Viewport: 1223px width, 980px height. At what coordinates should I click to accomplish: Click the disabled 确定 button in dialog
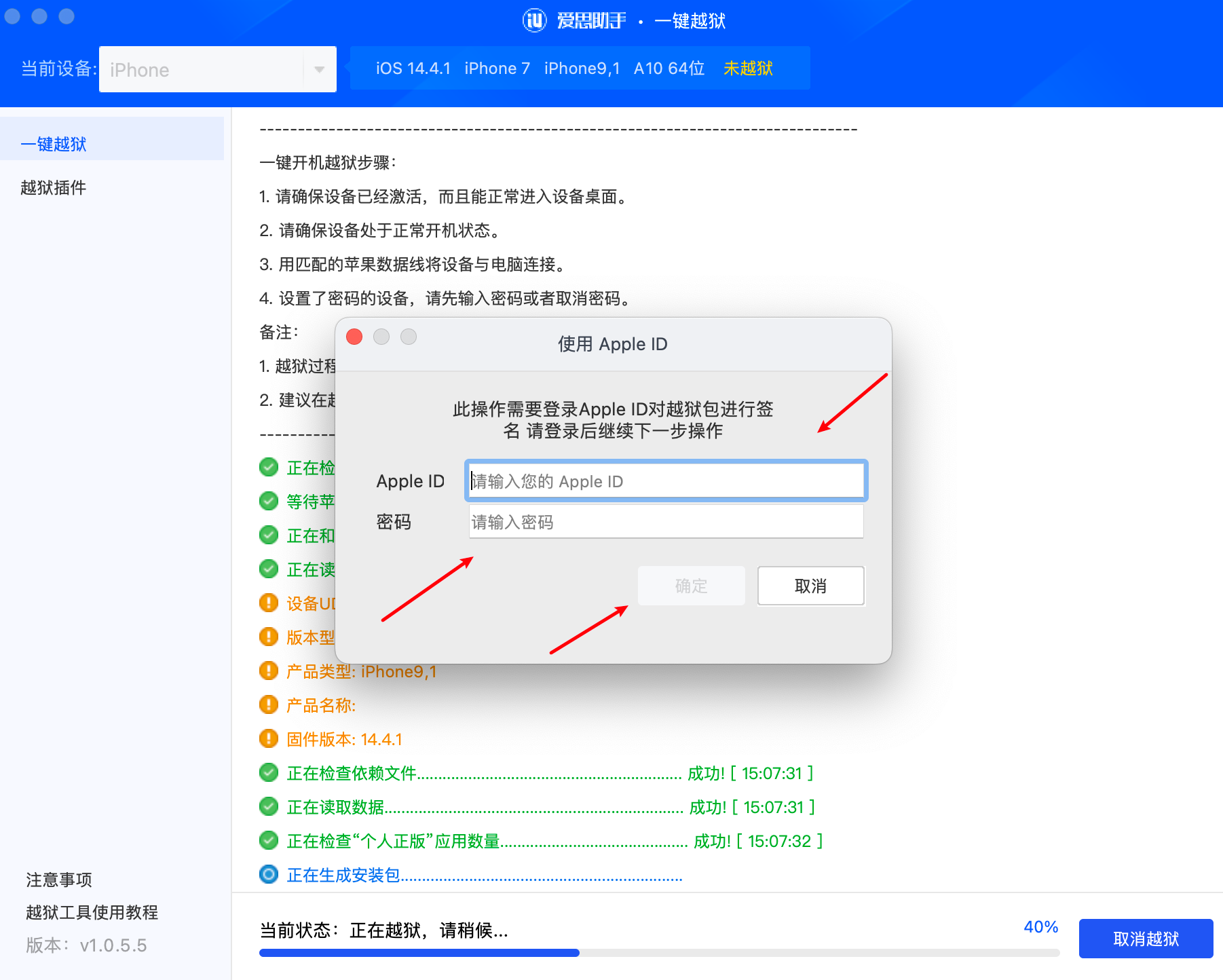click(691, 586)
